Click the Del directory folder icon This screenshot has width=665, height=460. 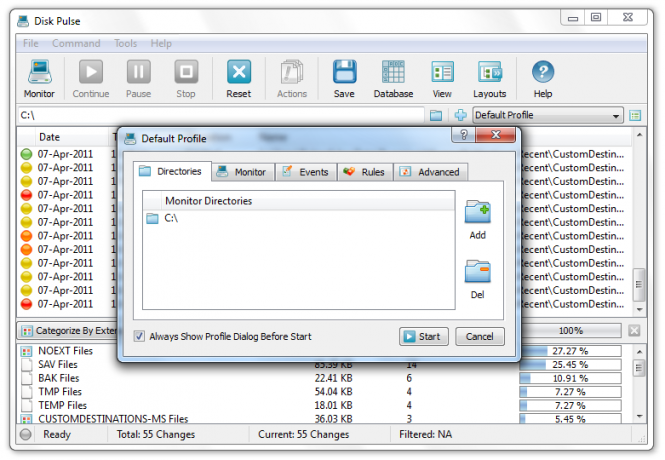(478, 272)
